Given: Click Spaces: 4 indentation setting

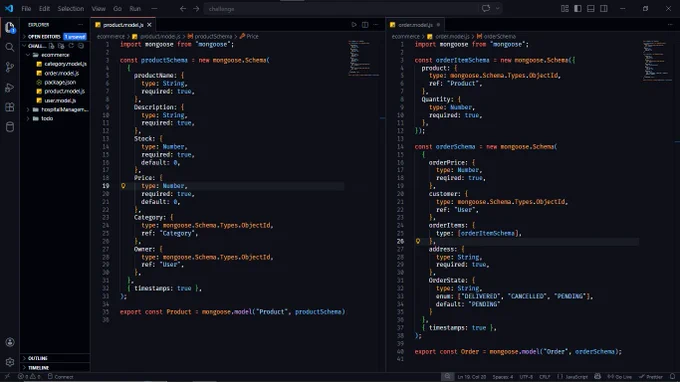Looking at the screenshot, I should [503, 377].
